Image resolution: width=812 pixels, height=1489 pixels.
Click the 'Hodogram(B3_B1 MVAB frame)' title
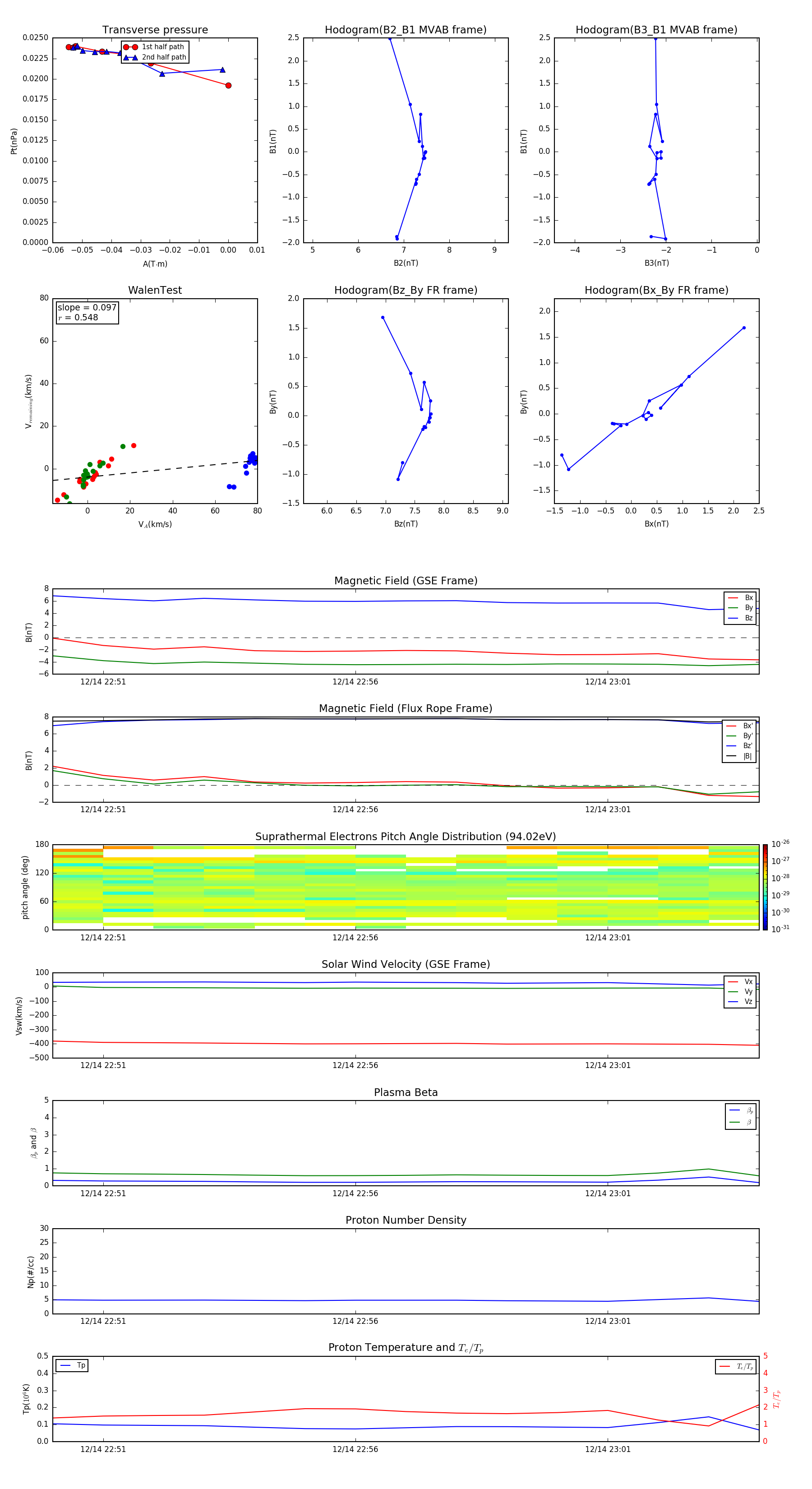[x=656, y=30]
